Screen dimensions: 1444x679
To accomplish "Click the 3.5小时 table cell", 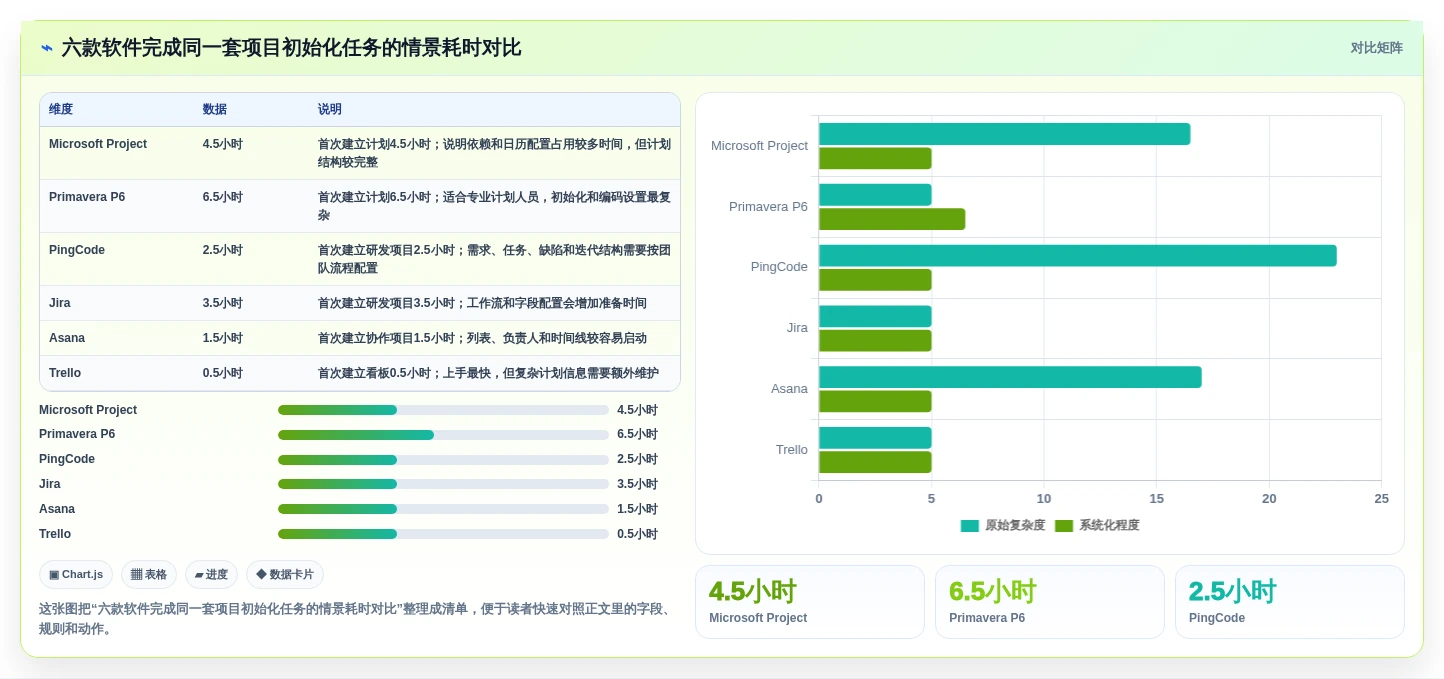I will point(223,303).
